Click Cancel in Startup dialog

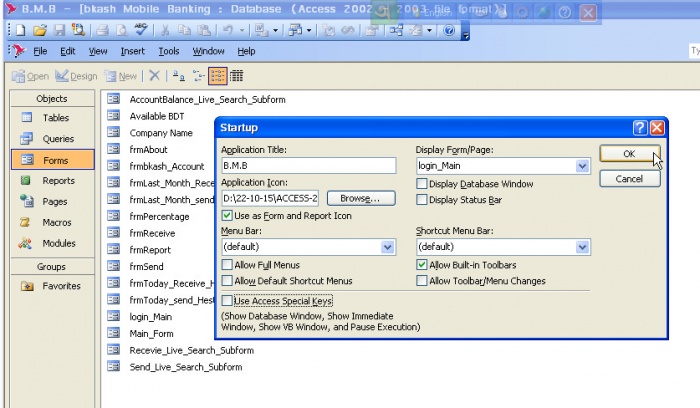coord(629,179)
